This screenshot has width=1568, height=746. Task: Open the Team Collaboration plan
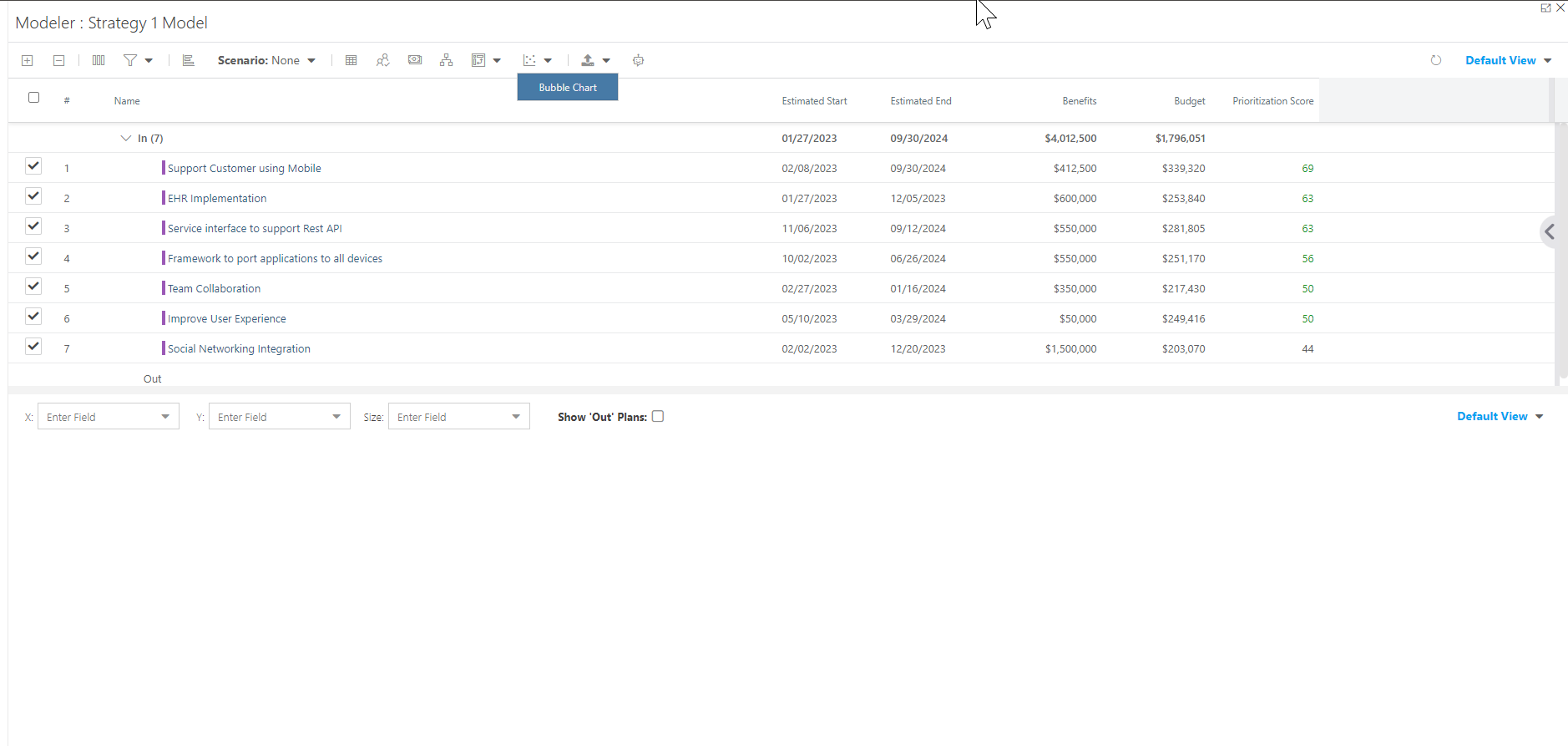tap(214, 288)
